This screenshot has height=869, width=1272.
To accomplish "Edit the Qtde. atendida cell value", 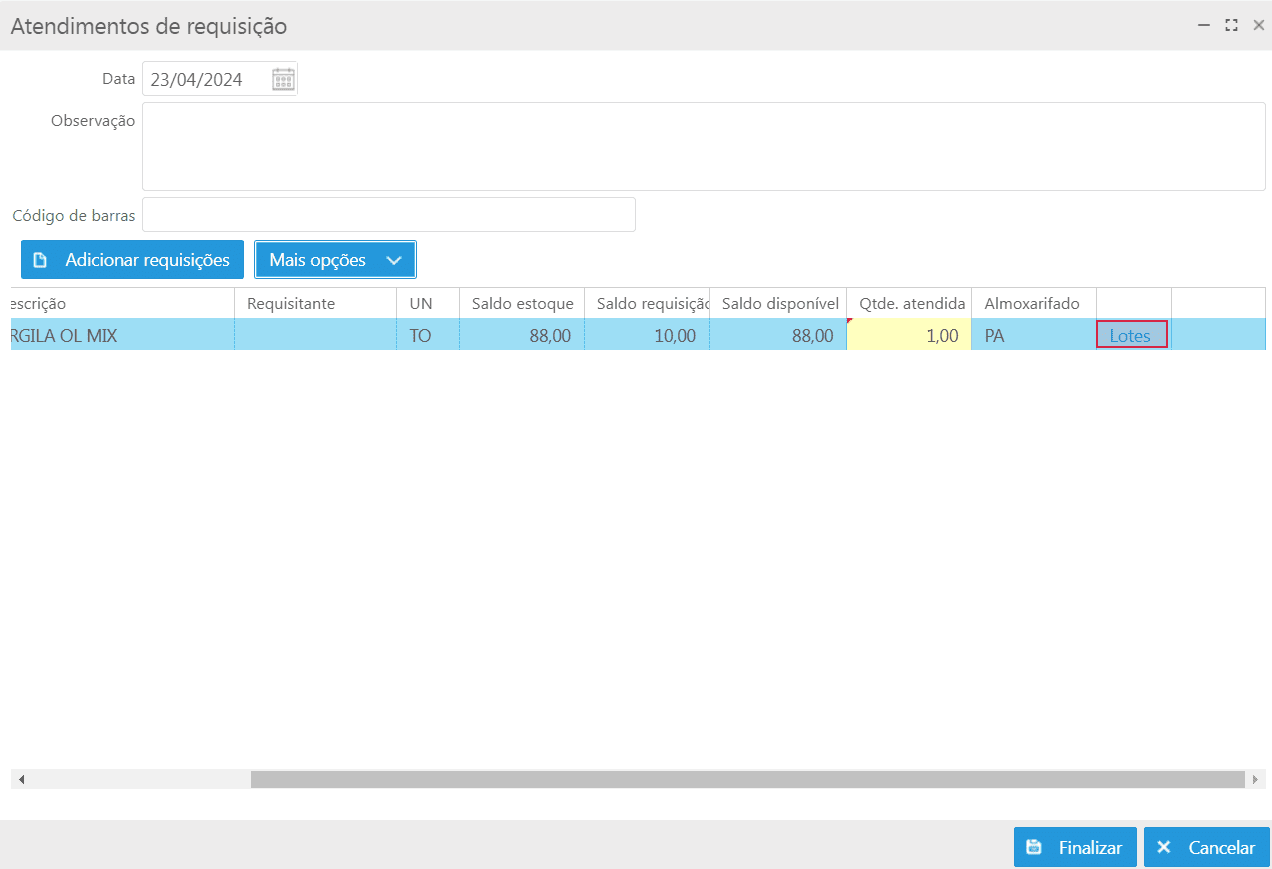I will click(908, 336).
